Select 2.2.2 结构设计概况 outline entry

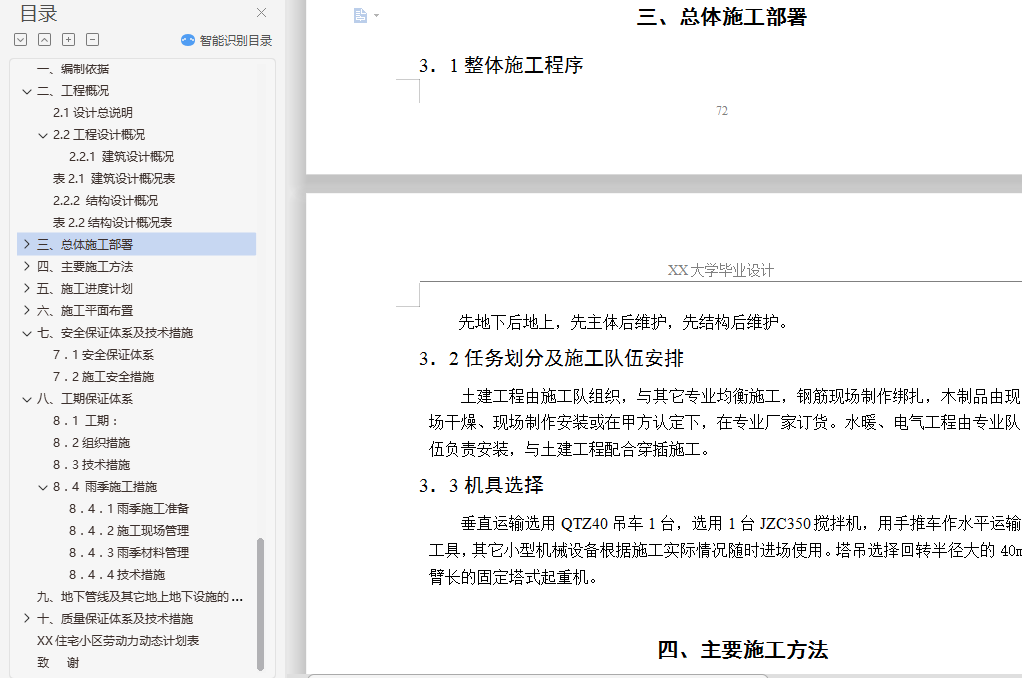coord(106,201)
